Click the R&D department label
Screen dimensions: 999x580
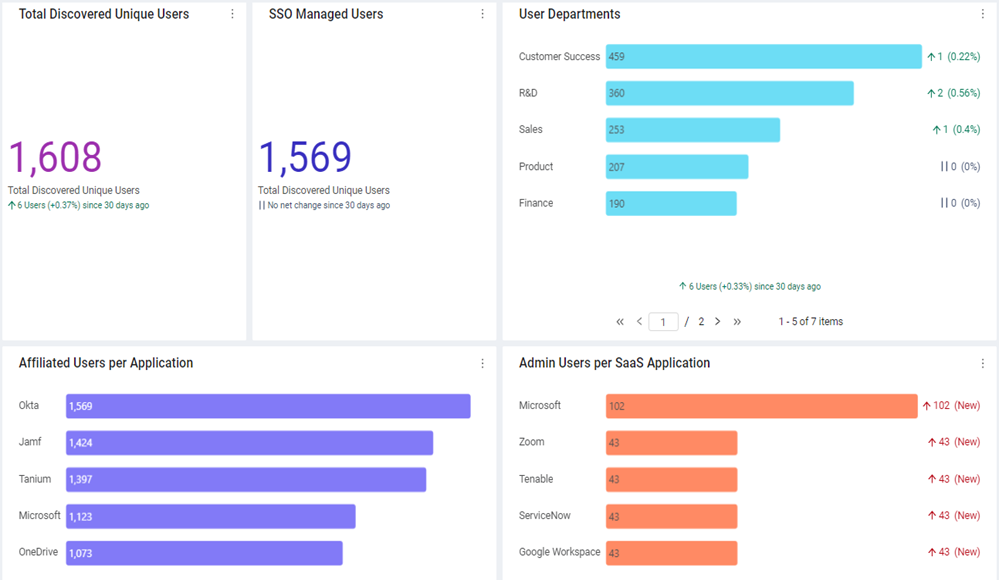point(528,93)
